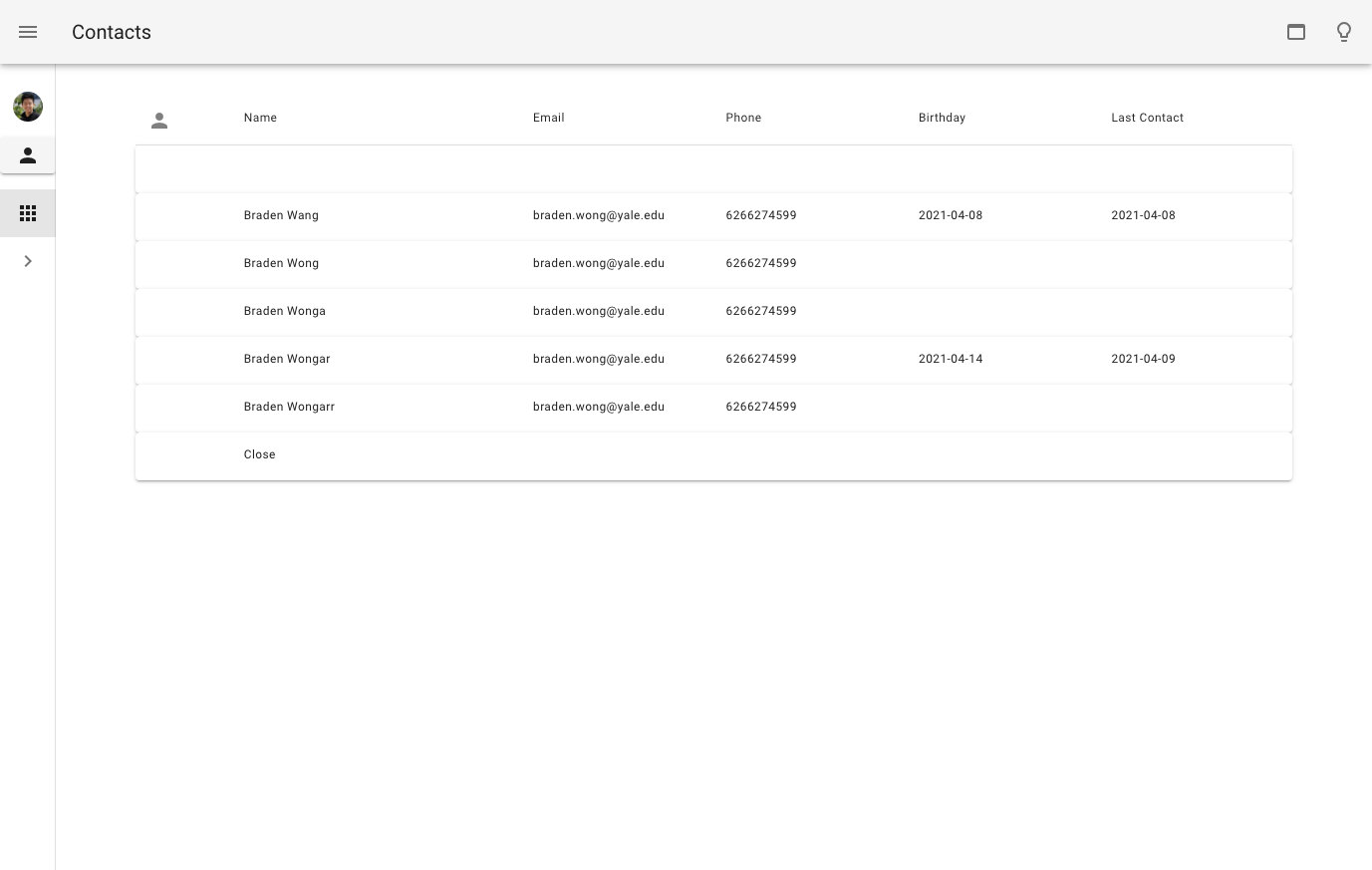Click Braden Wang's phone number
The width and height of the screenshot is (1372, 870).
click(x=761, y=215)
